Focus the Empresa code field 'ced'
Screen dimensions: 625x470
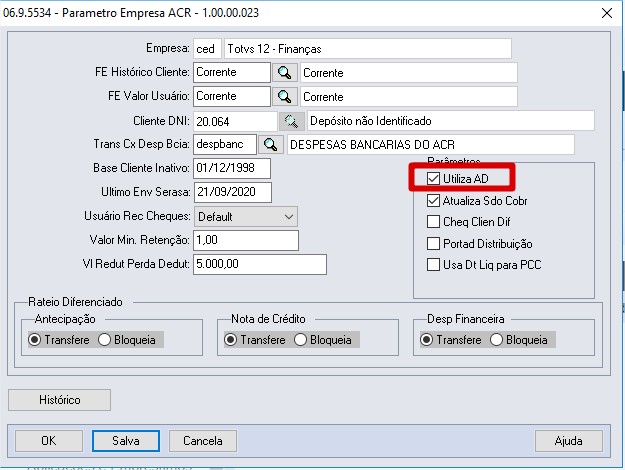pyautogui.click(x=207, y=49)
